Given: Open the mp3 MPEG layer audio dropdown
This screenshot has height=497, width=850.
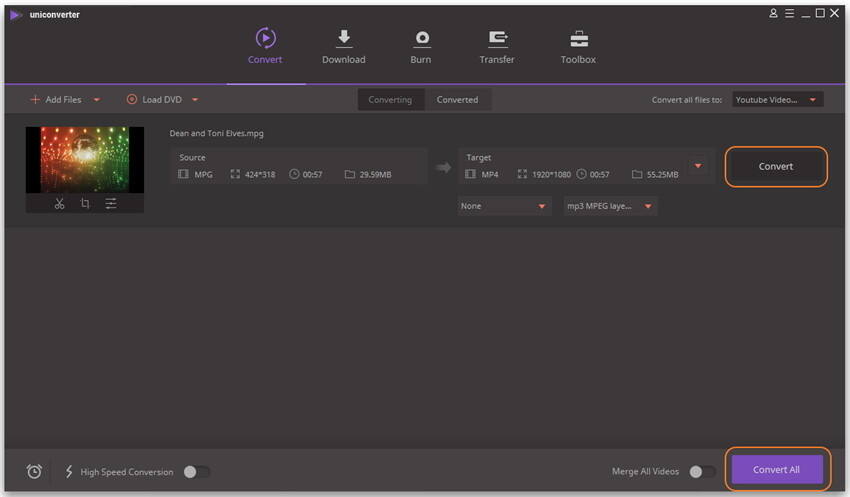Looking at the screenshot, I should click(x=610, y=206).
